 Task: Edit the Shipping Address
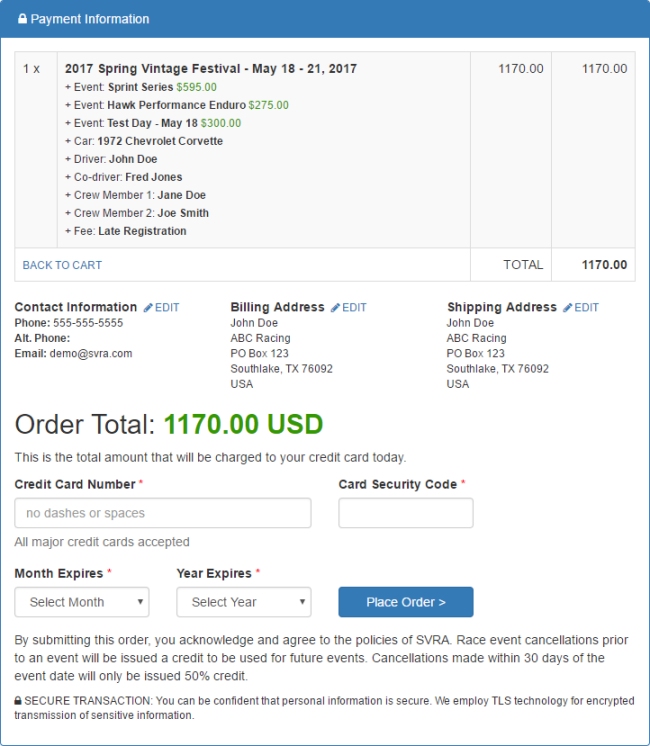[x=581, y=308]
